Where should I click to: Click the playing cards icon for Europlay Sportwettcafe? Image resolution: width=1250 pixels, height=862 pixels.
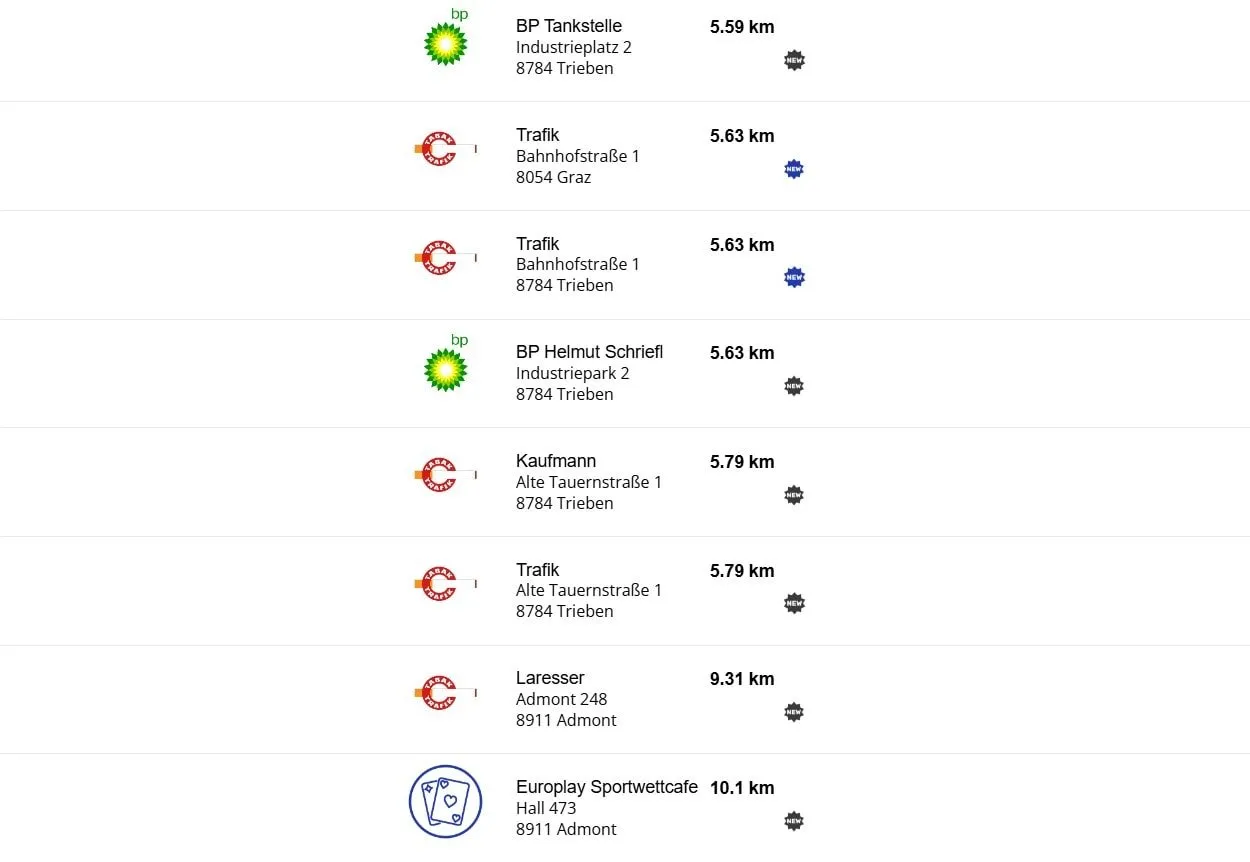click(x=445, y=802)
